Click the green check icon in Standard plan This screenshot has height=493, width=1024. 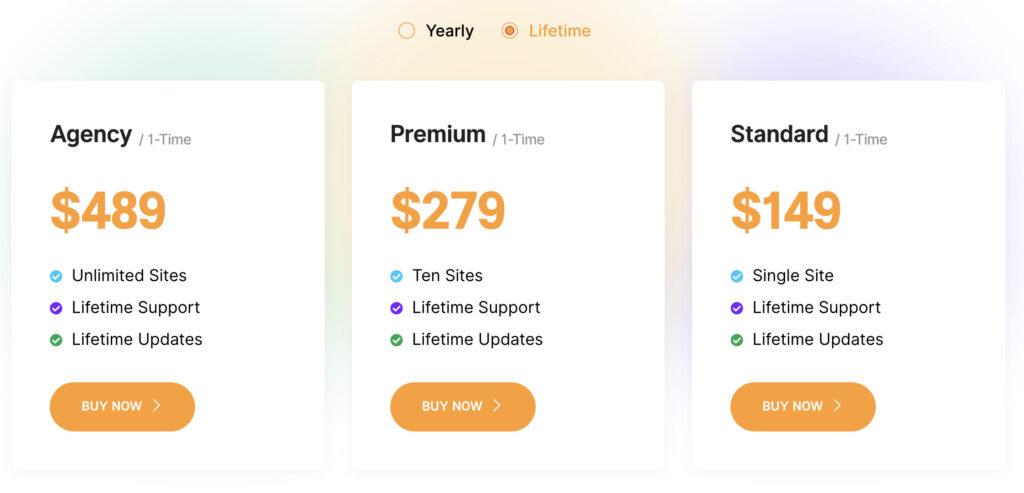pyautogui.click(x=737, y=340)
